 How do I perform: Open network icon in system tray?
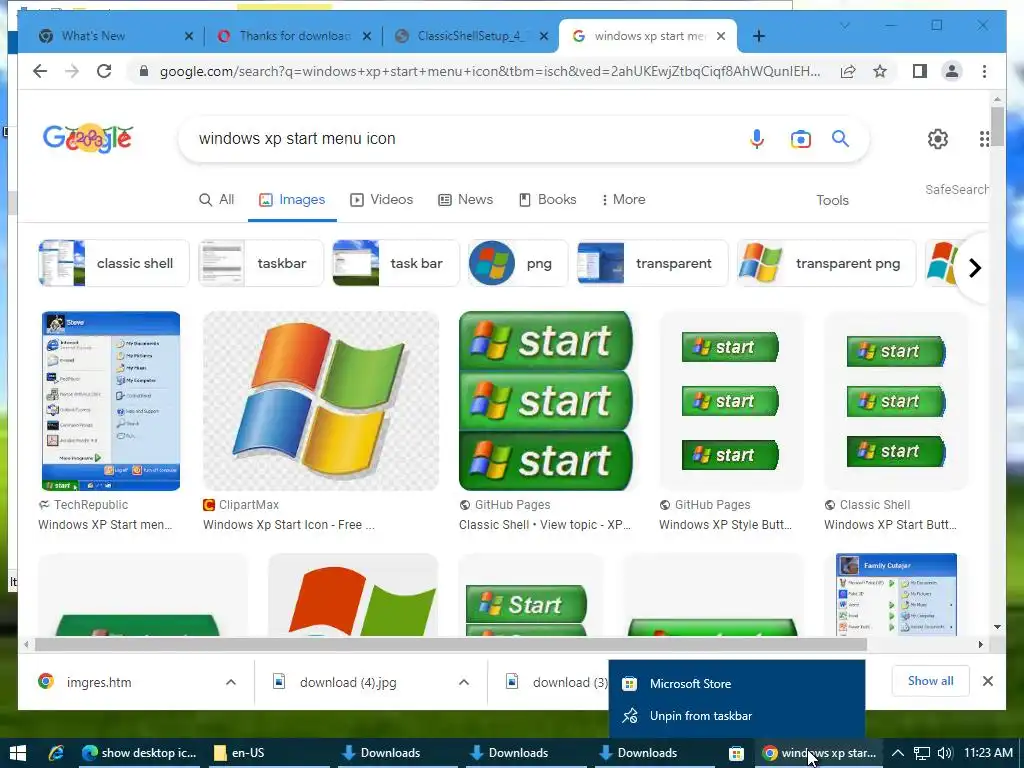pos(921,753)
